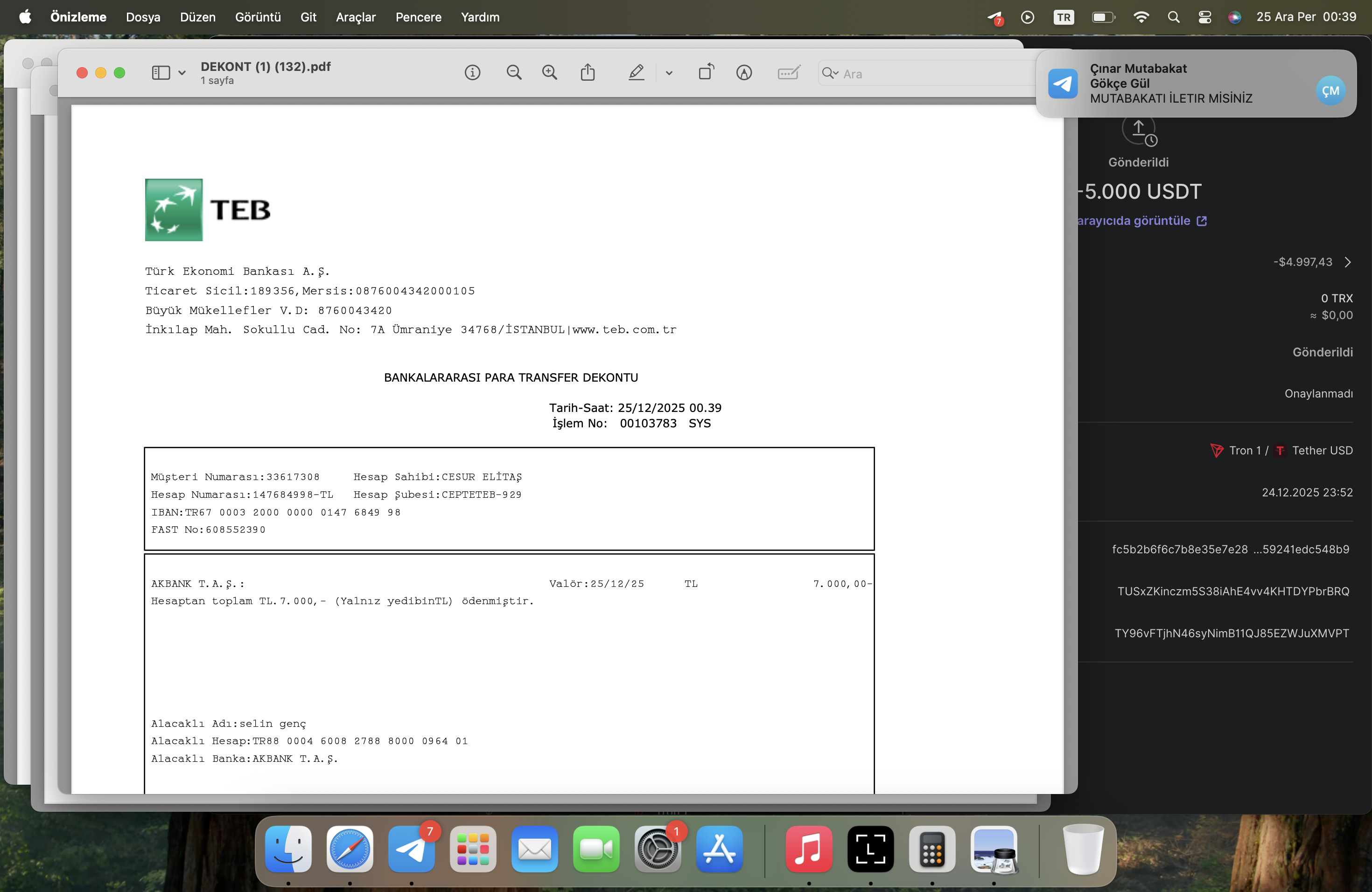The height and width of the screenshot is (892, 1372).
Task: Open Launchpad from the Dock
Action: (x=473, y=850)
